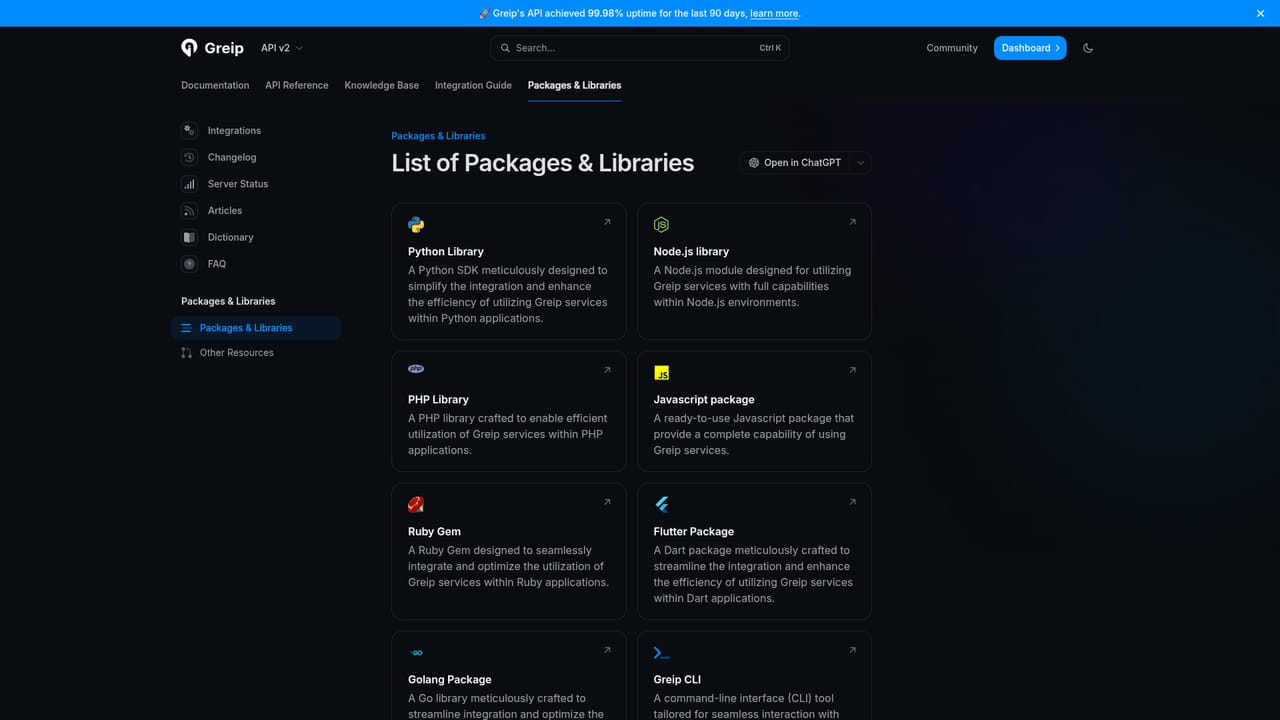Open the Knowledge Base tab
1280x720 pixels.
tap(382, 85)
